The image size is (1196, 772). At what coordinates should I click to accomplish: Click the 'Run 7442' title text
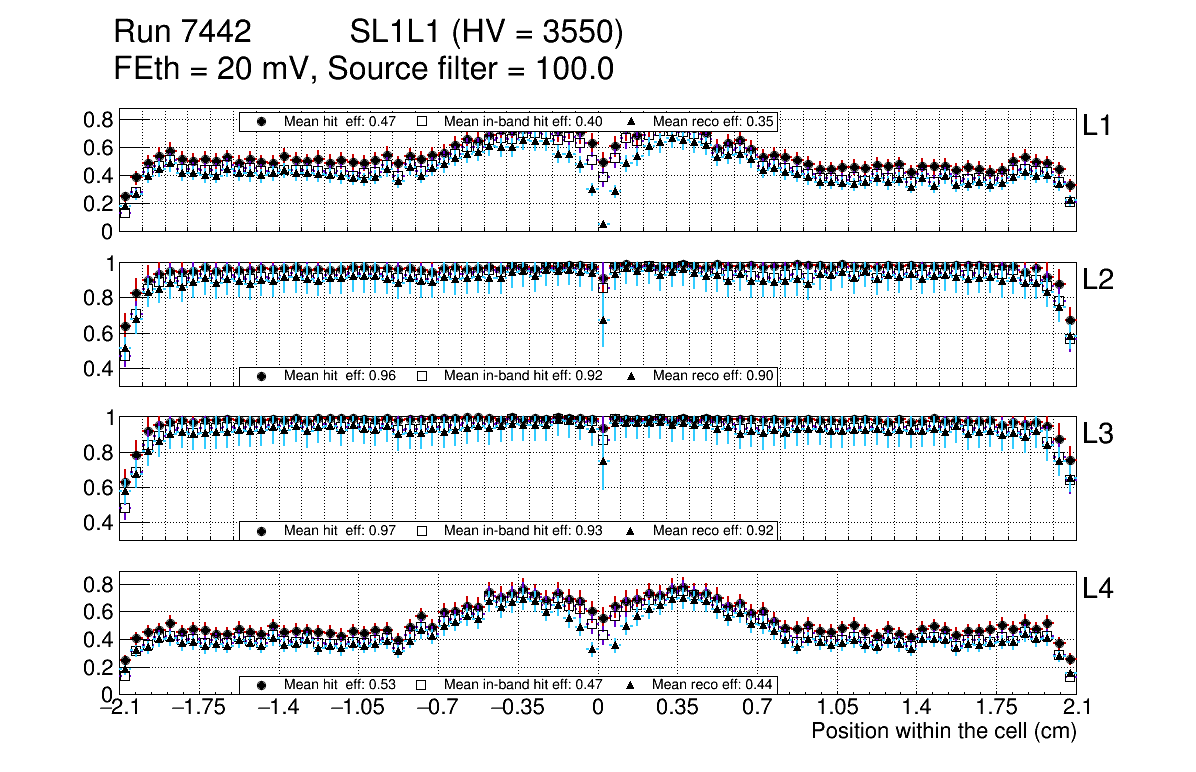[181, 33]
